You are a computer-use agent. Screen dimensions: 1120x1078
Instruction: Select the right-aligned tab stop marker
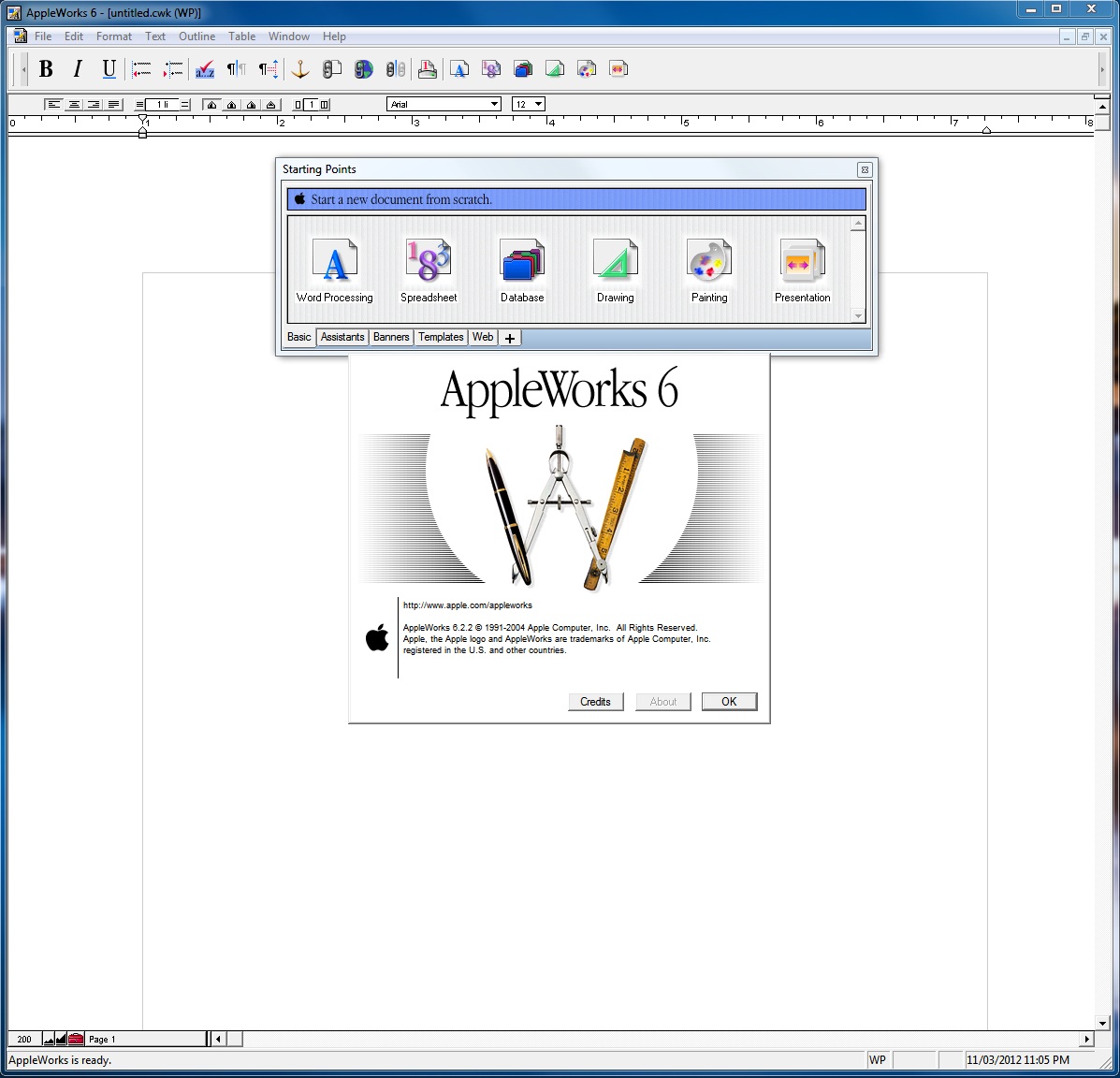point(252,104)
